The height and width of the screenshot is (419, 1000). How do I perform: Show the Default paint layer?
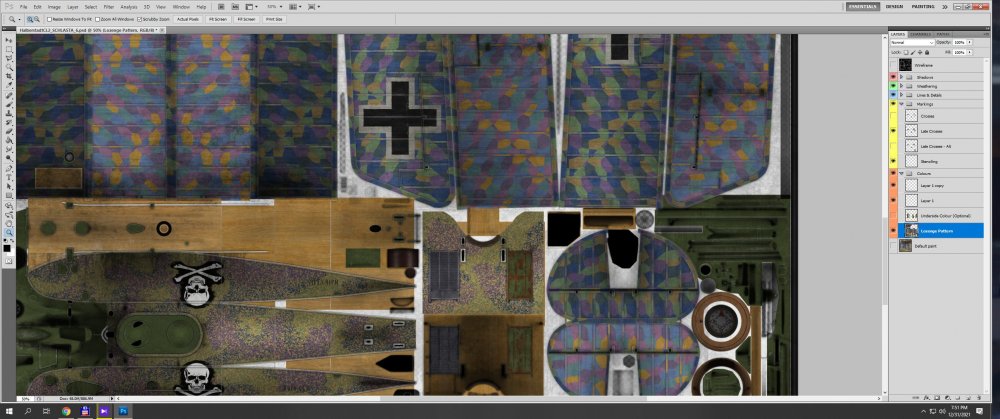click(x=893, y=246)
